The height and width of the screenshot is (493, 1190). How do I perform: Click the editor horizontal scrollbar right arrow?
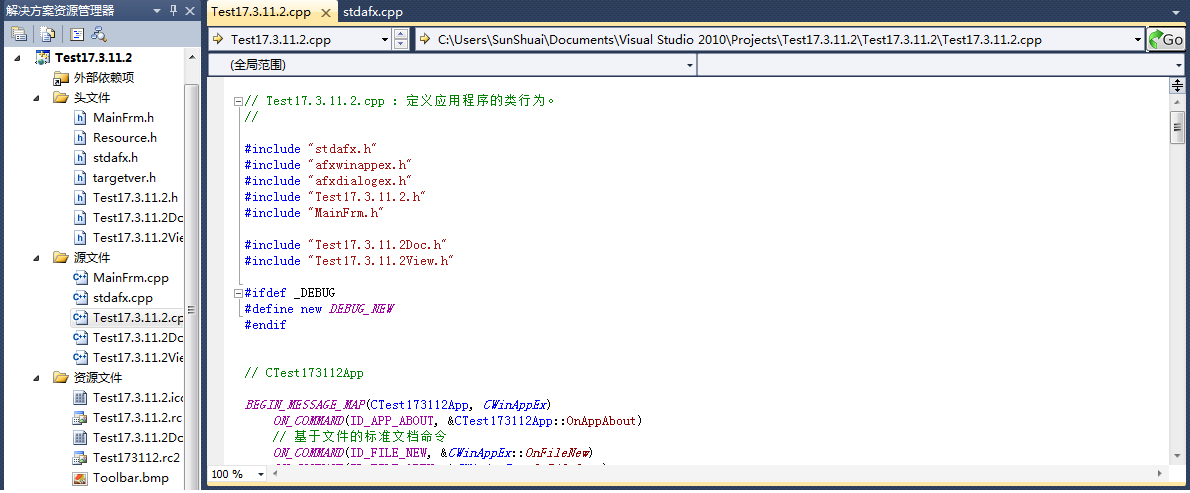1162,474
